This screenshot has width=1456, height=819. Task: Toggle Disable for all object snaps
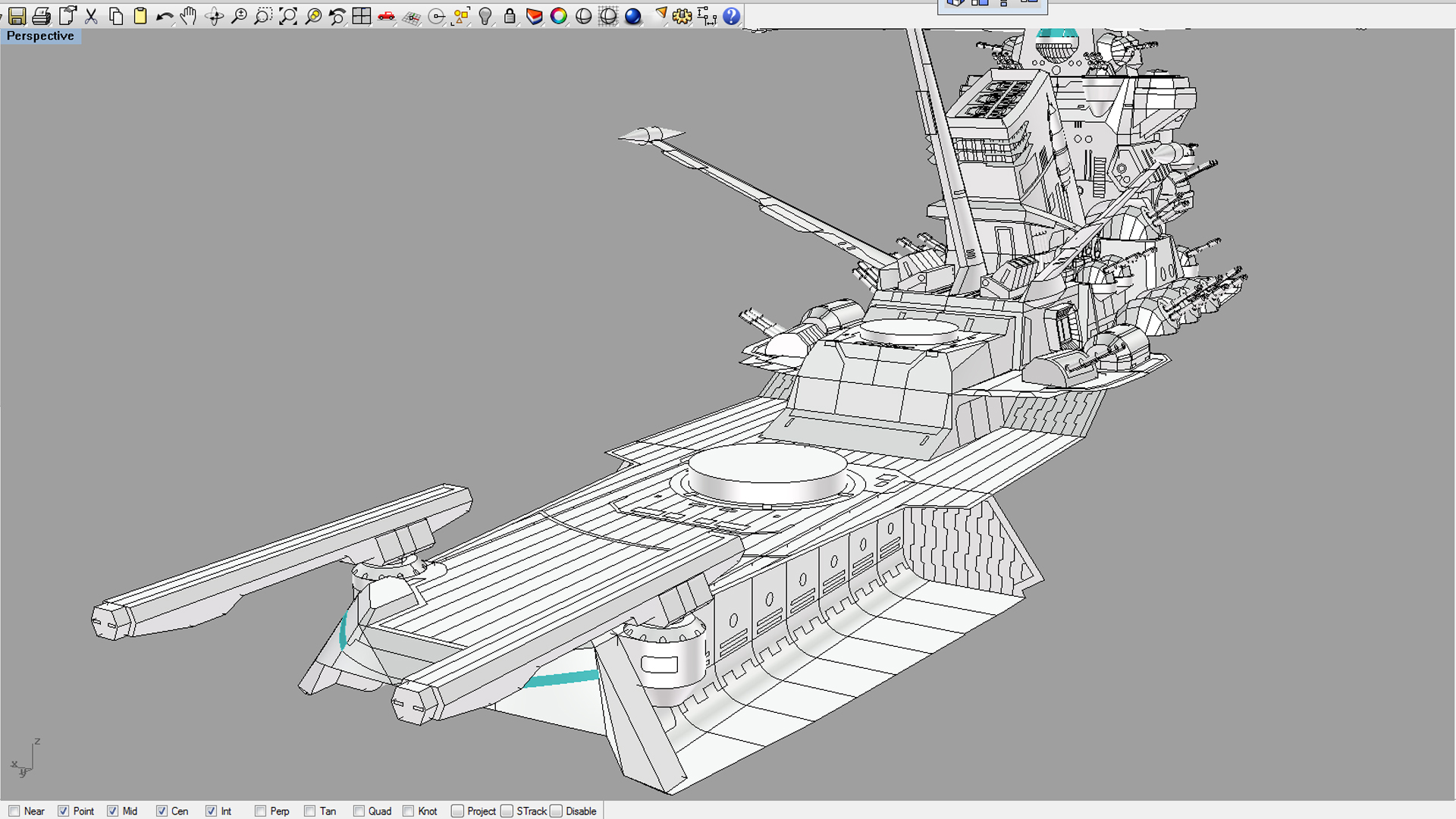coord(557,811)
